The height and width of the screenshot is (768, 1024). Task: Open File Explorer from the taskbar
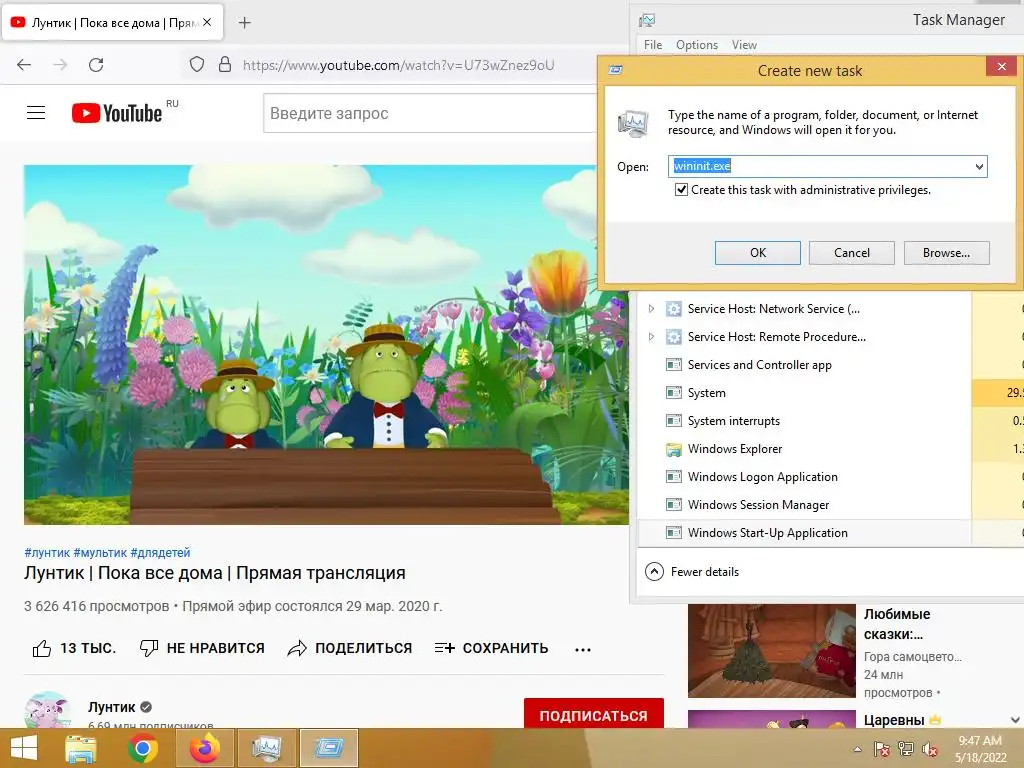click(x=80, y=748)
